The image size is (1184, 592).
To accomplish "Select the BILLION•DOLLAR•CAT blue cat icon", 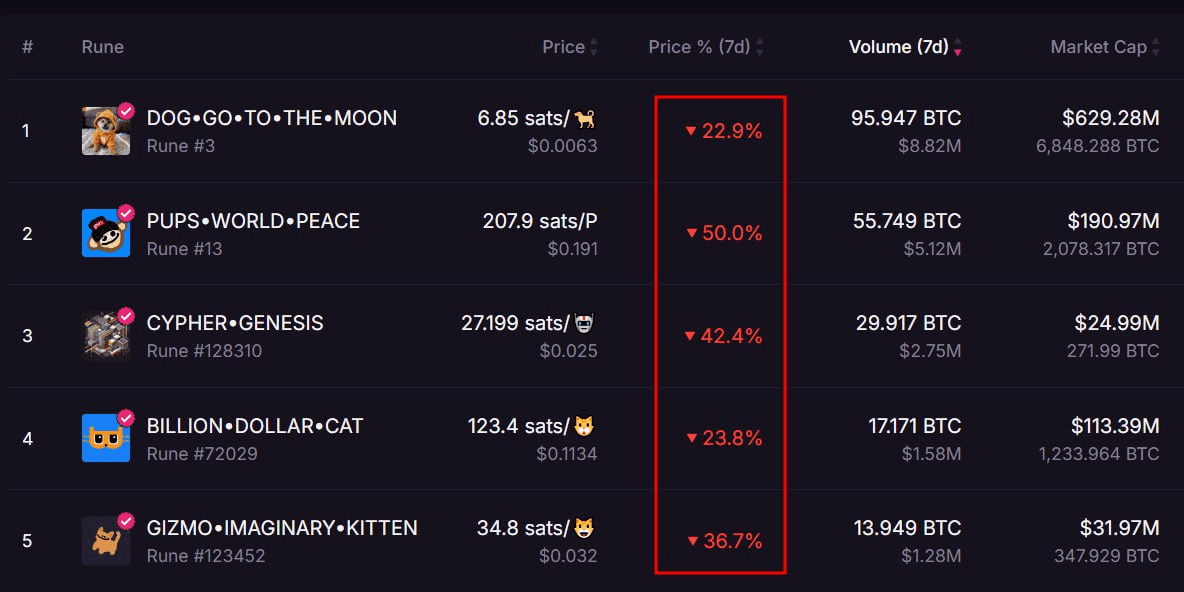I will point(106,438).
